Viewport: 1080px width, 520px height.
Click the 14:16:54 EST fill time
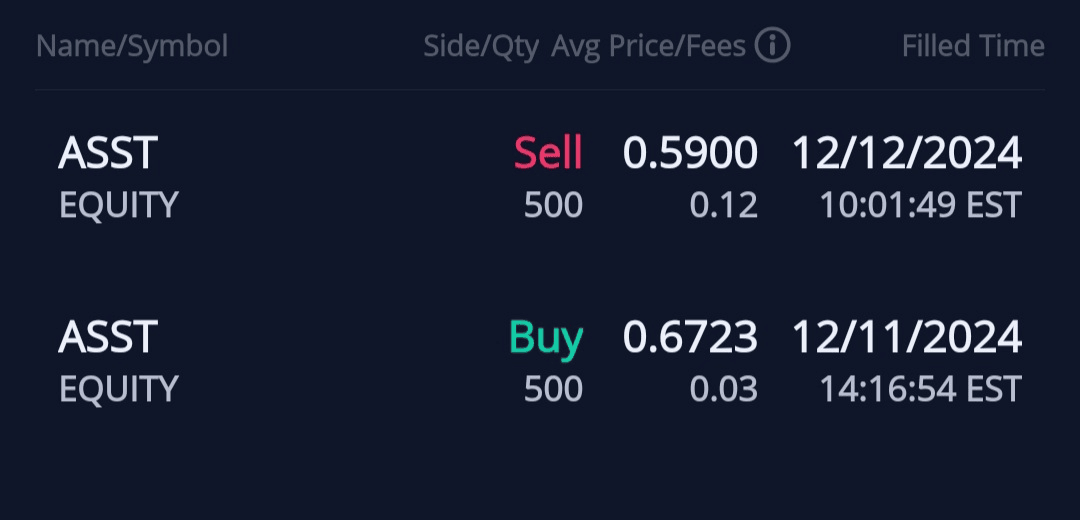click(920, 389)
